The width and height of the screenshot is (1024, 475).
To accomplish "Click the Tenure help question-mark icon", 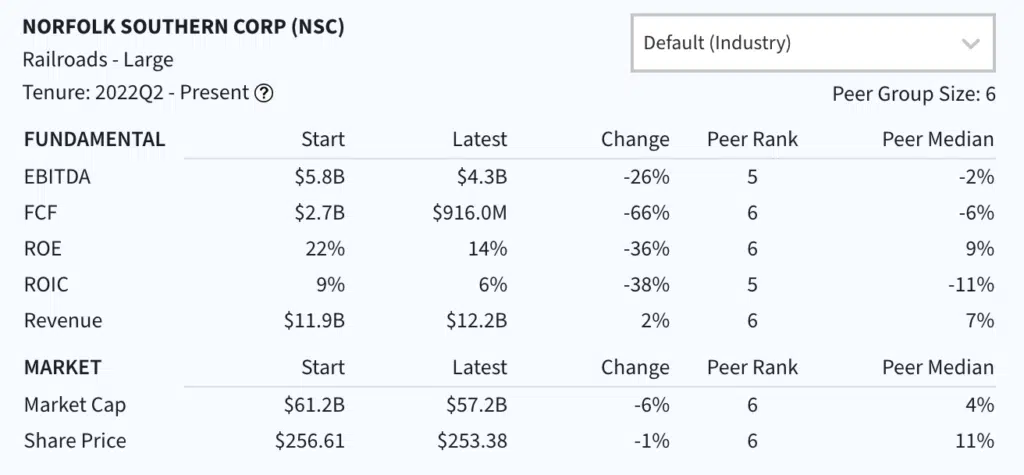I will pos(264,94).
